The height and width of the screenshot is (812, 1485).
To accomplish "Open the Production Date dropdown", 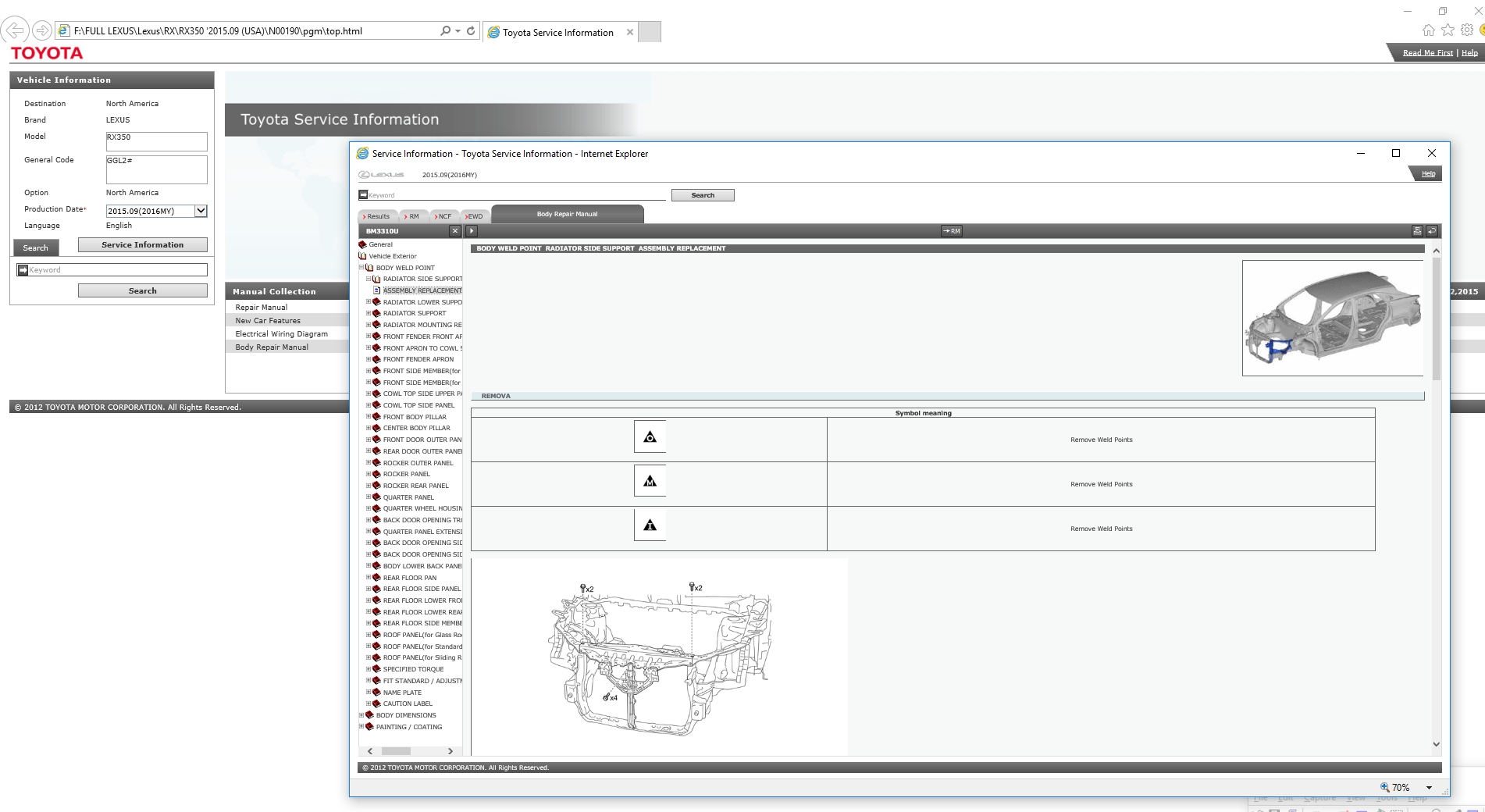I will click(x=201, y=211).
